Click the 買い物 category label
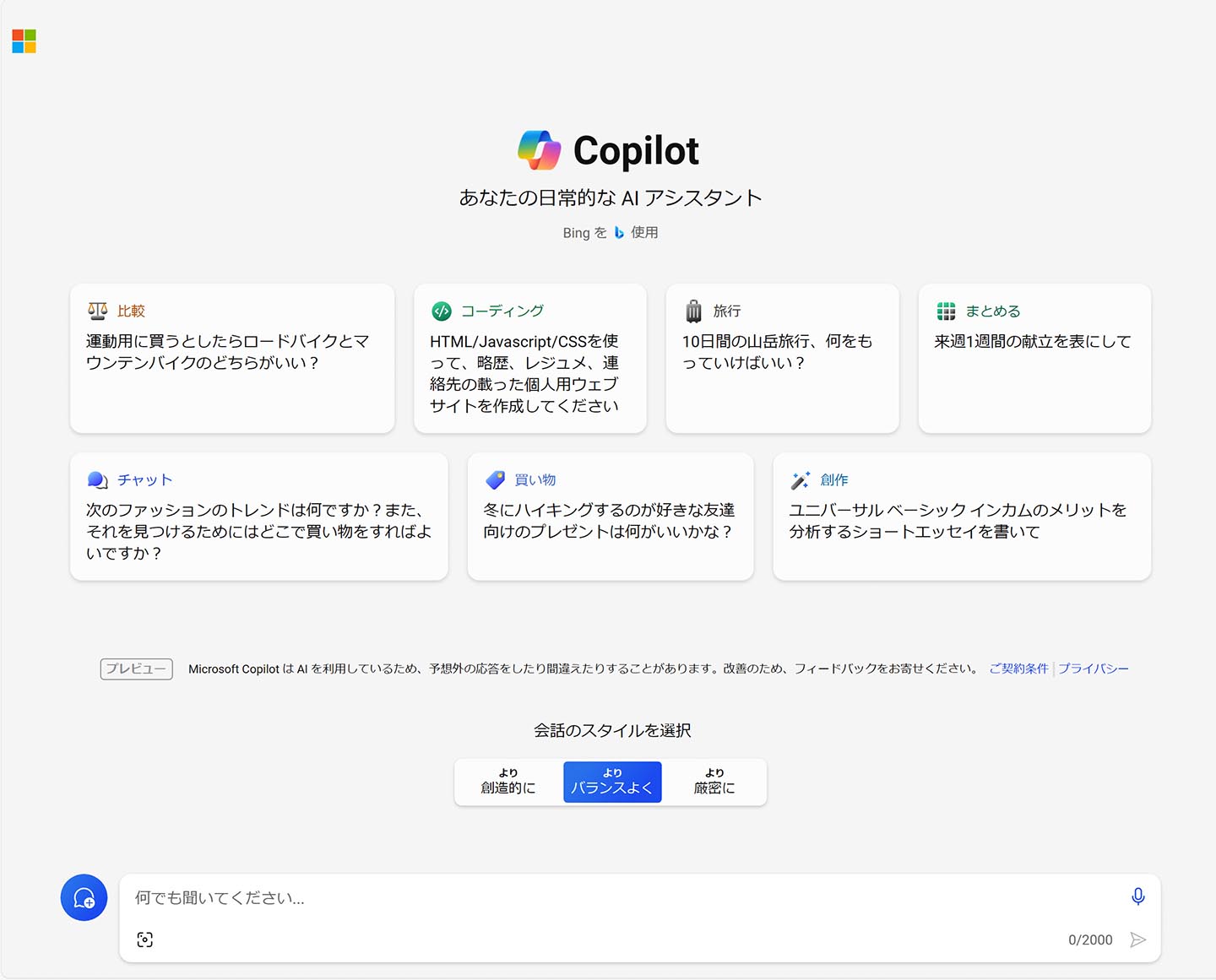 click(x=535, y=480)
